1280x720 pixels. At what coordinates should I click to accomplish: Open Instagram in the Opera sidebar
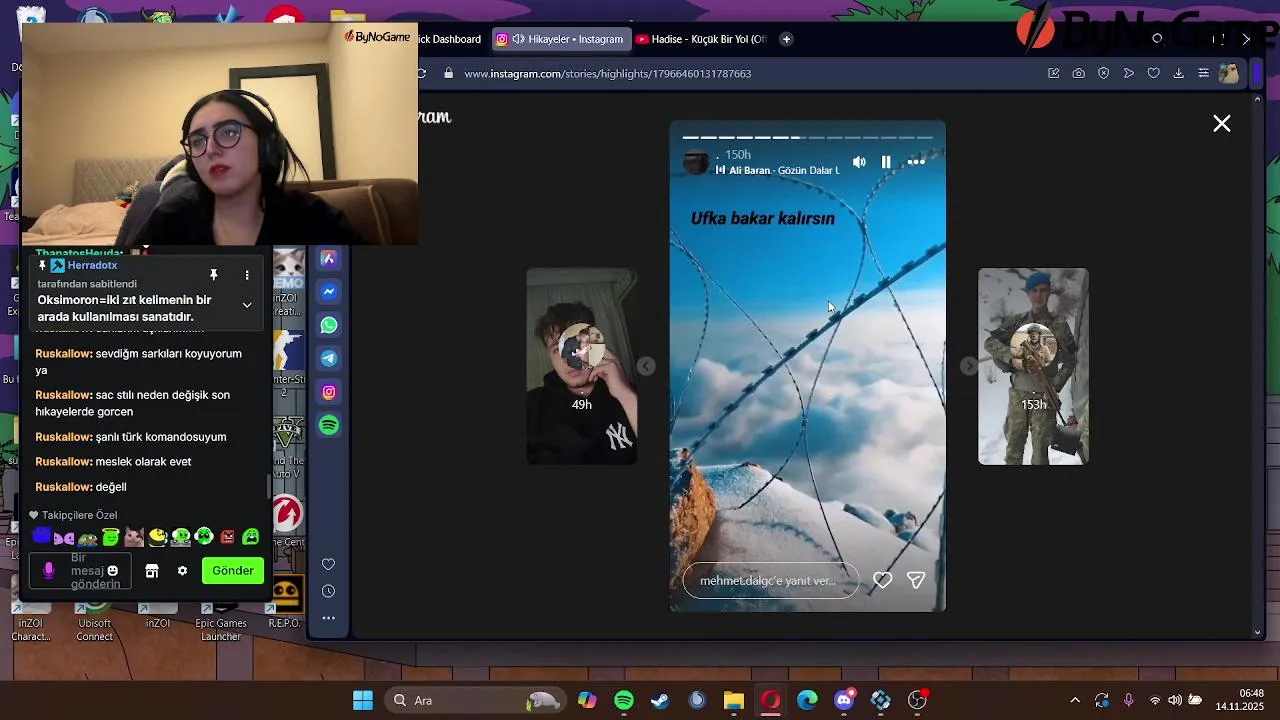pos(328,392)
